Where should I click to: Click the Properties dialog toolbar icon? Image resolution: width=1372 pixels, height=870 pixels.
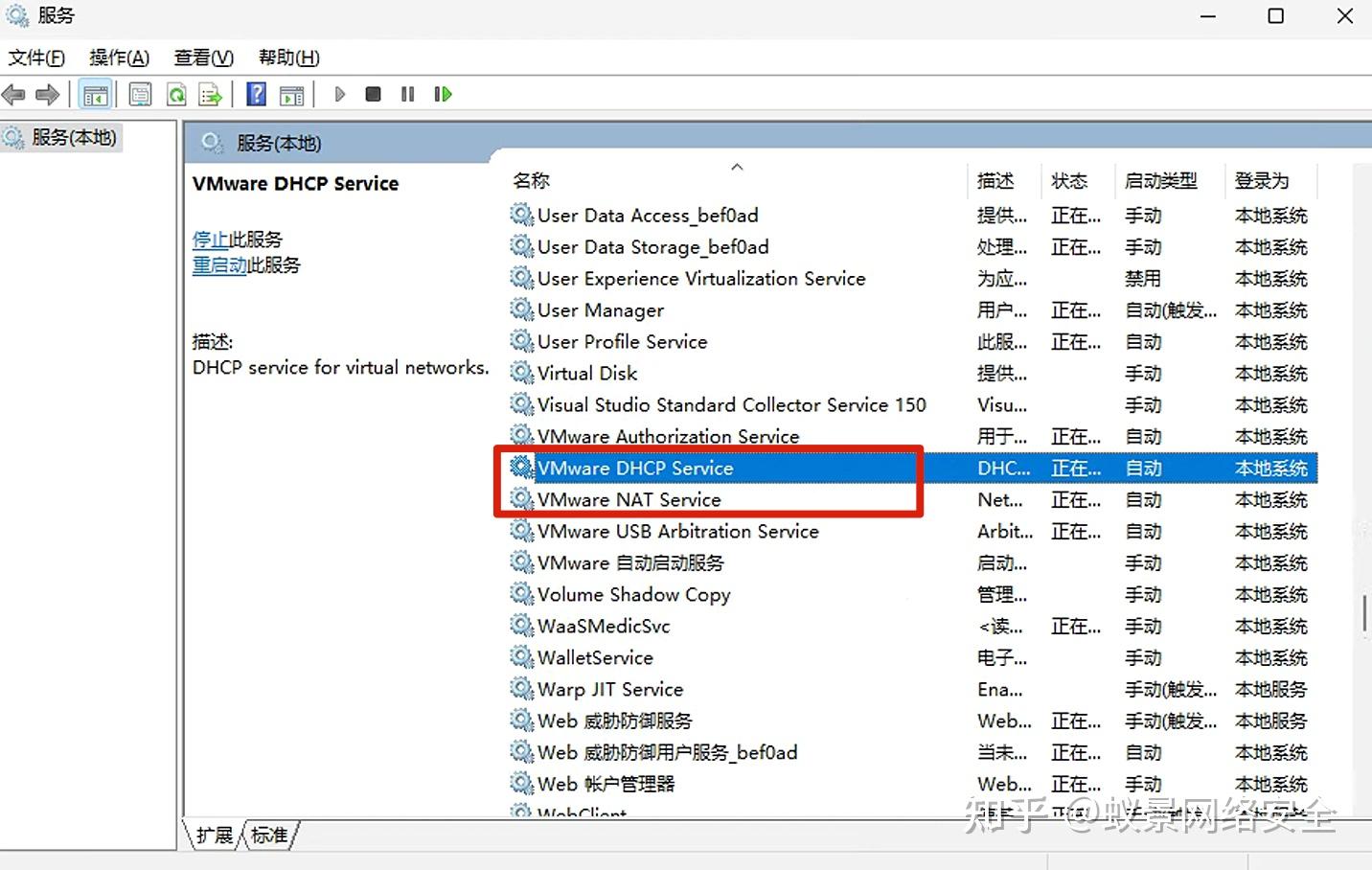pos(140,94)
